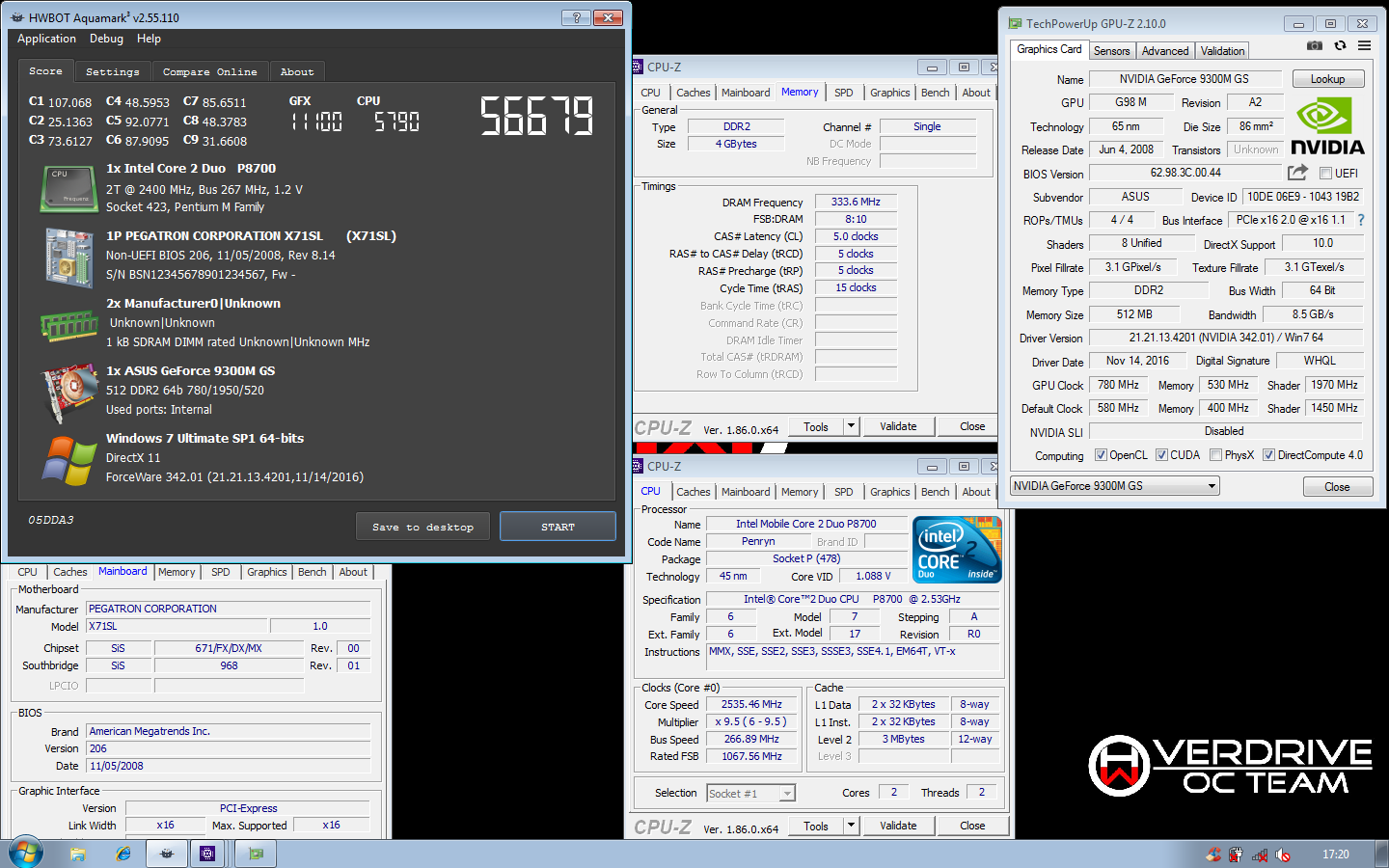This screenshot has height=868, width=1389.
Task: Click the HWBOT Aquamark title bar icon
Action: coord(16,17)
